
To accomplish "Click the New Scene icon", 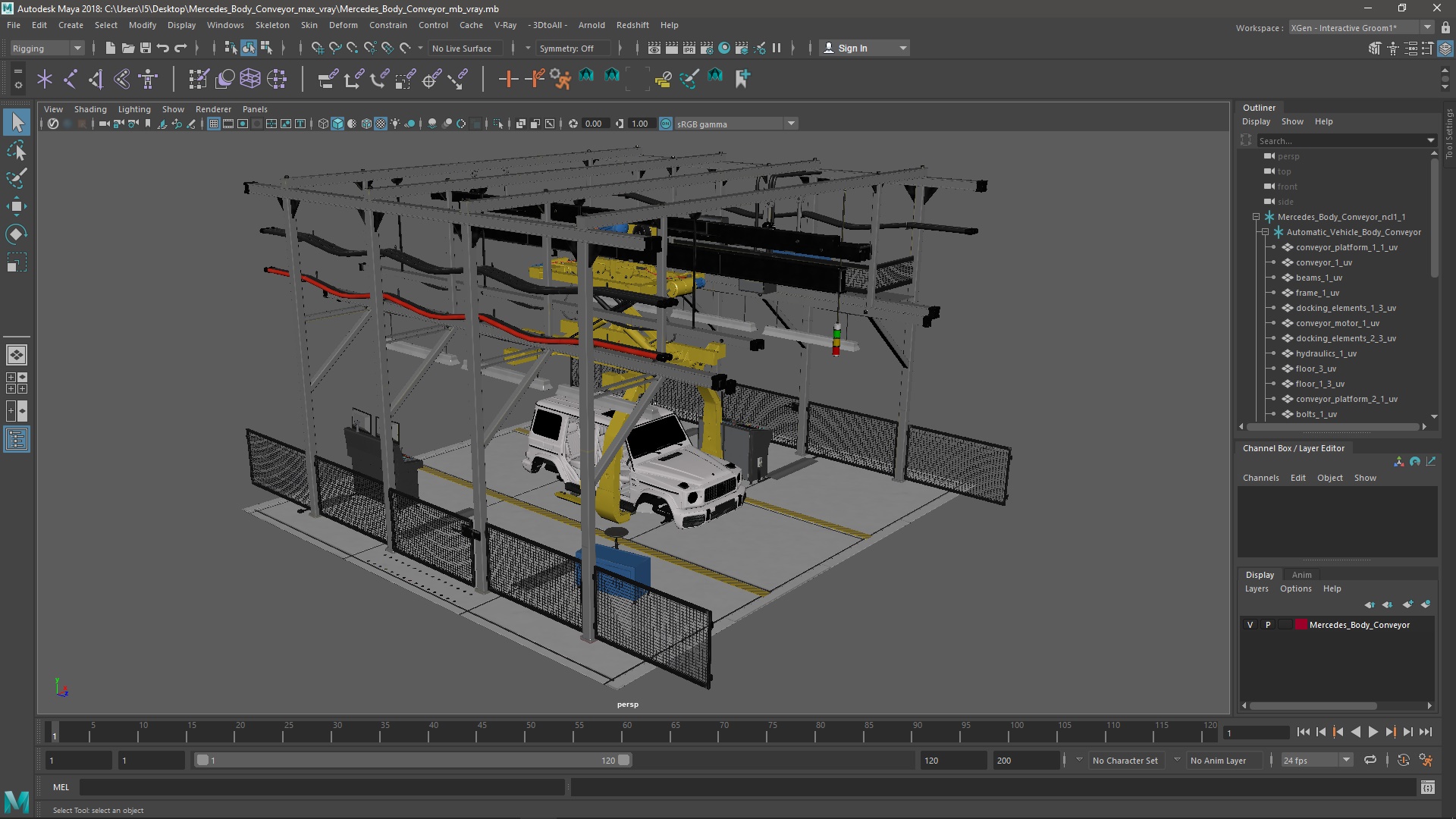I will [110, 48].
